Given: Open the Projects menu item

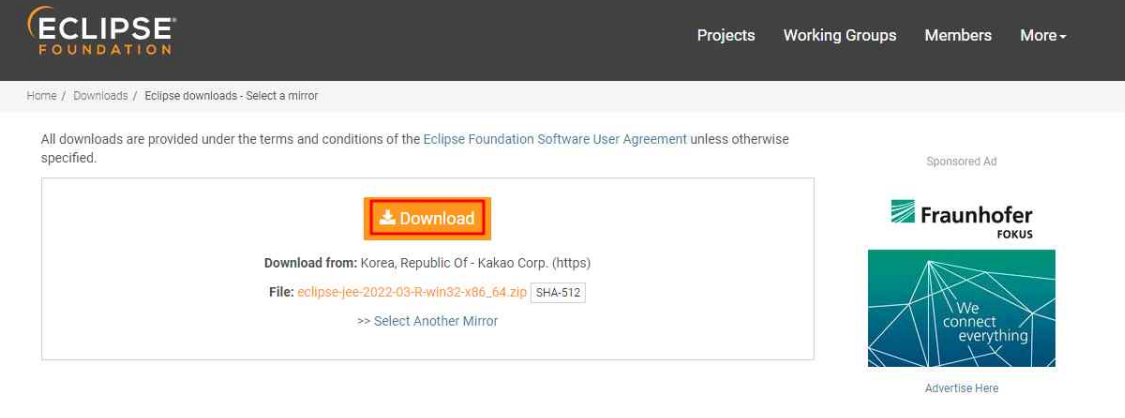Looking at the screenshot, I should click(x=725, y=35).
